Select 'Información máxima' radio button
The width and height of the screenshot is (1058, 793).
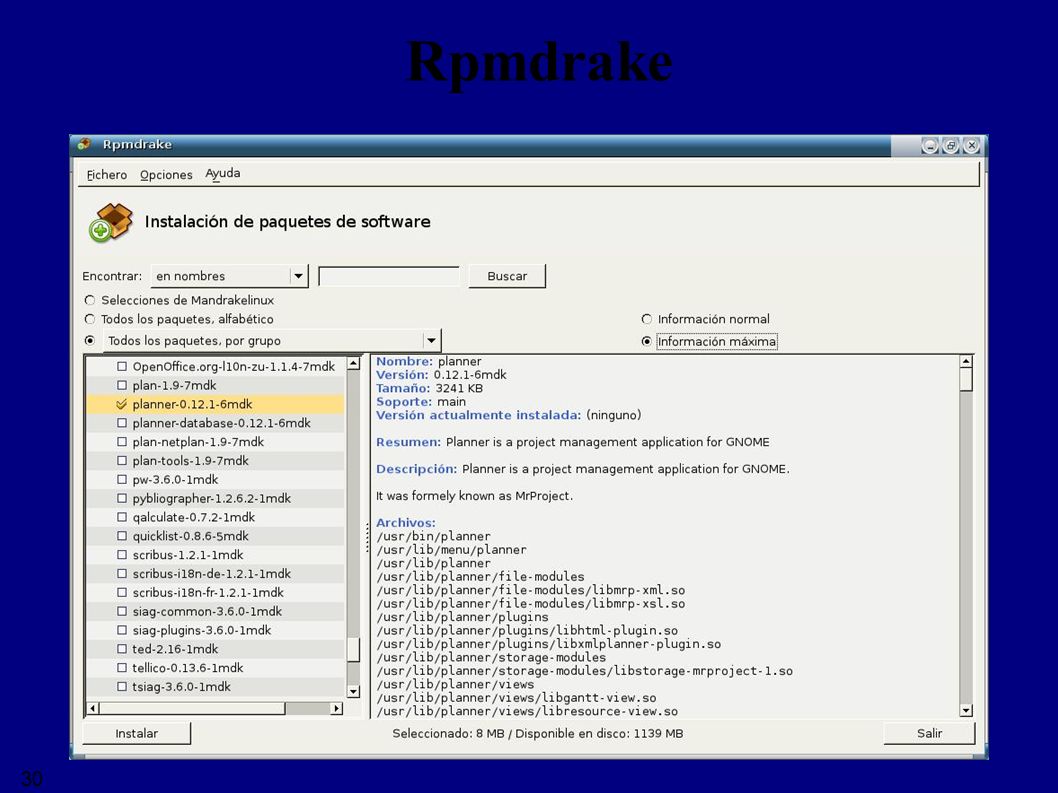point(646,341)
